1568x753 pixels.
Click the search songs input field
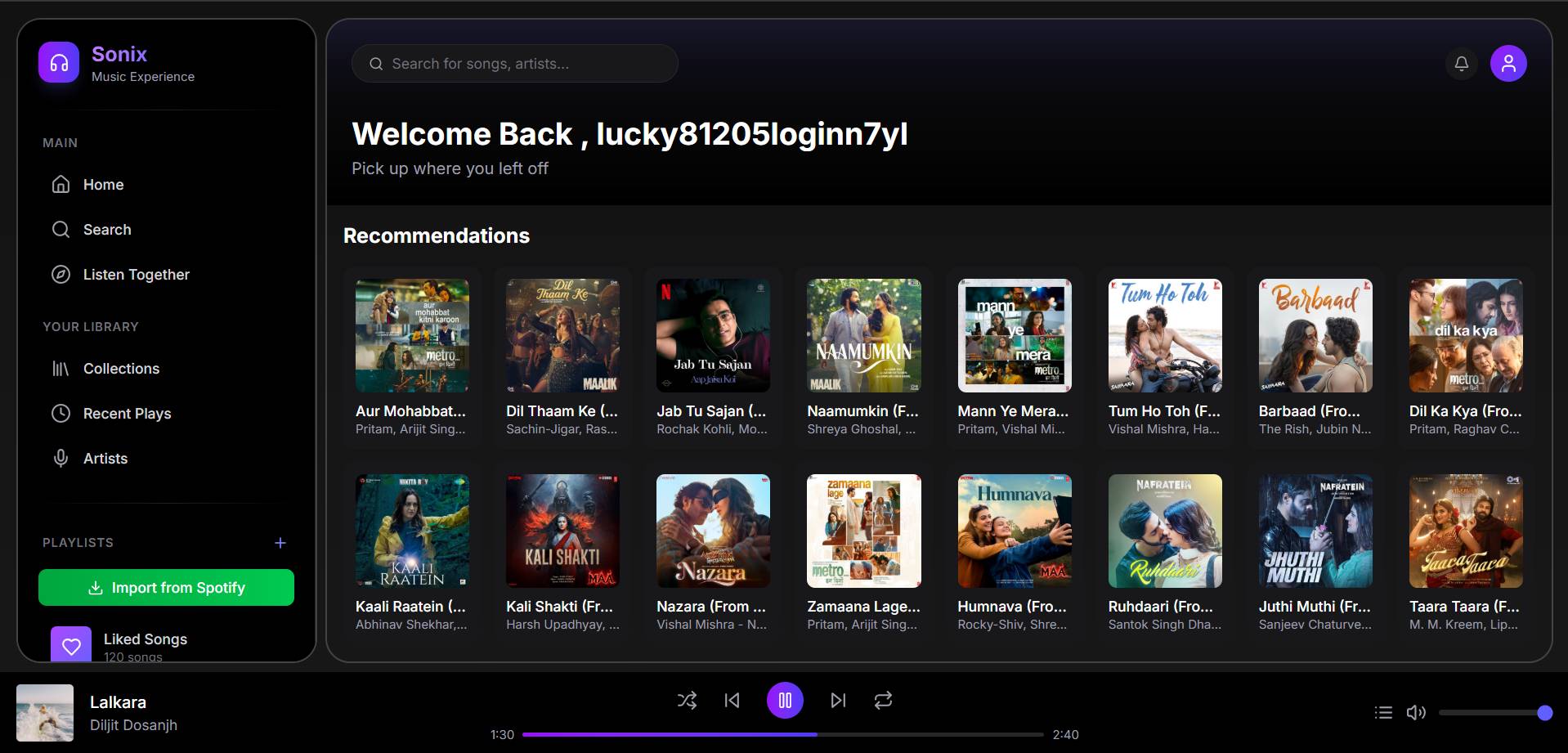[x=523, y=64]
